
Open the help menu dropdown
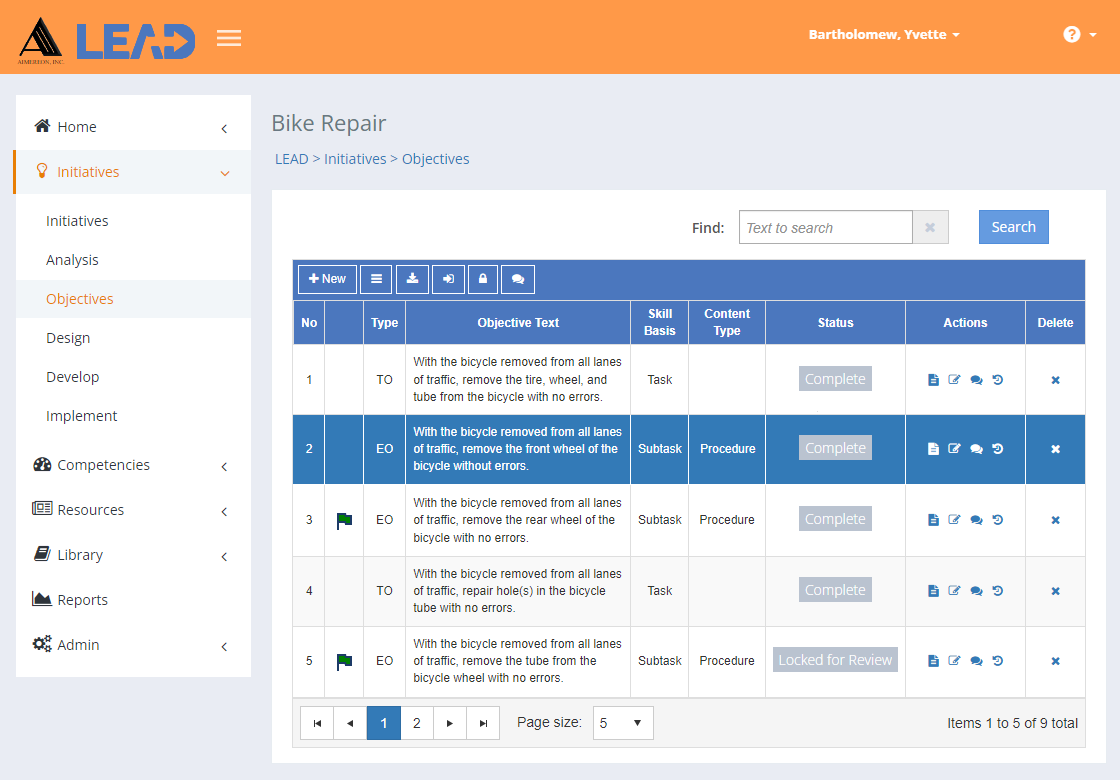click(1079, 34)
